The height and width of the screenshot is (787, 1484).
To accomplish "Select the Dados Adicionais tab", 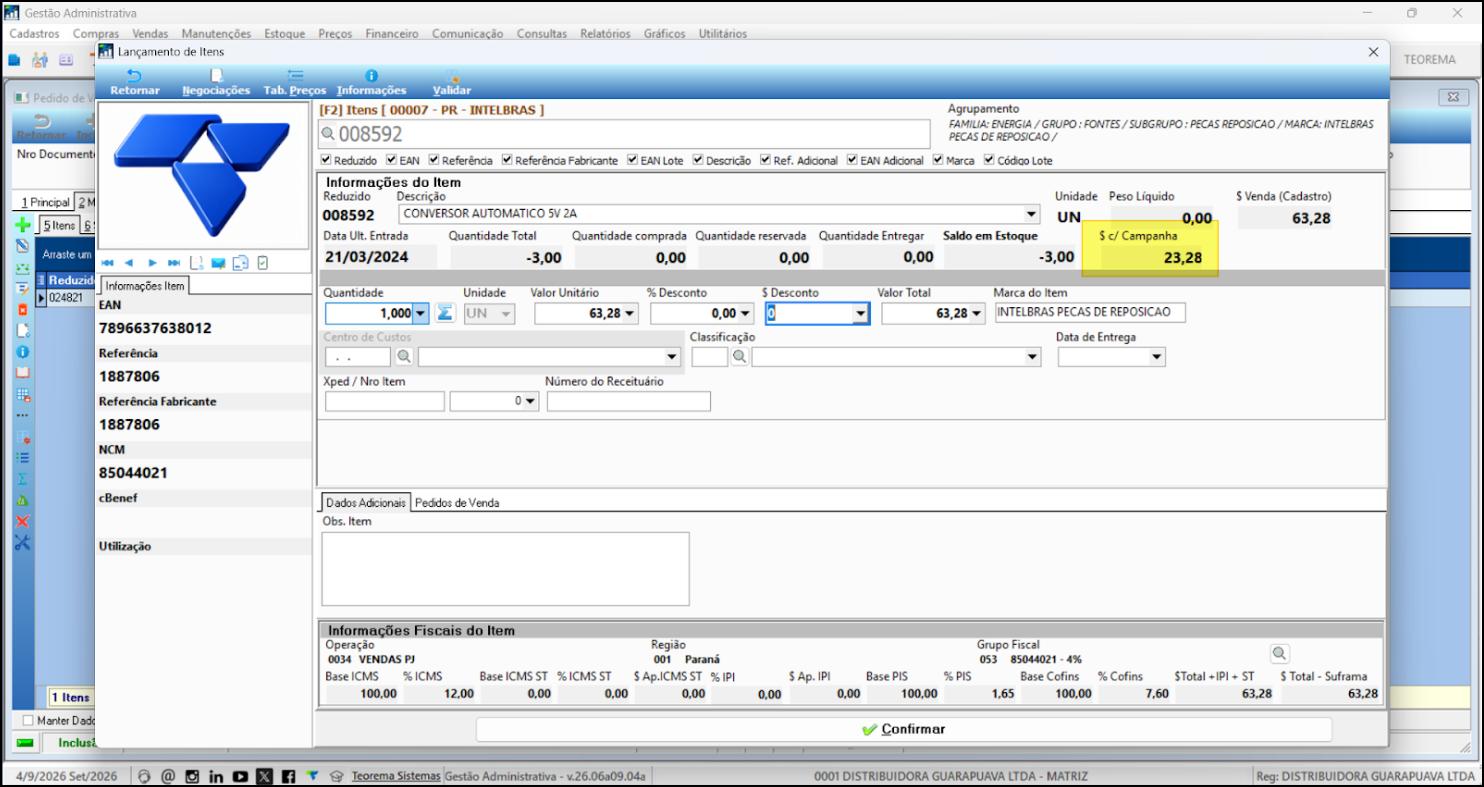I will click(x=366, y=503).
